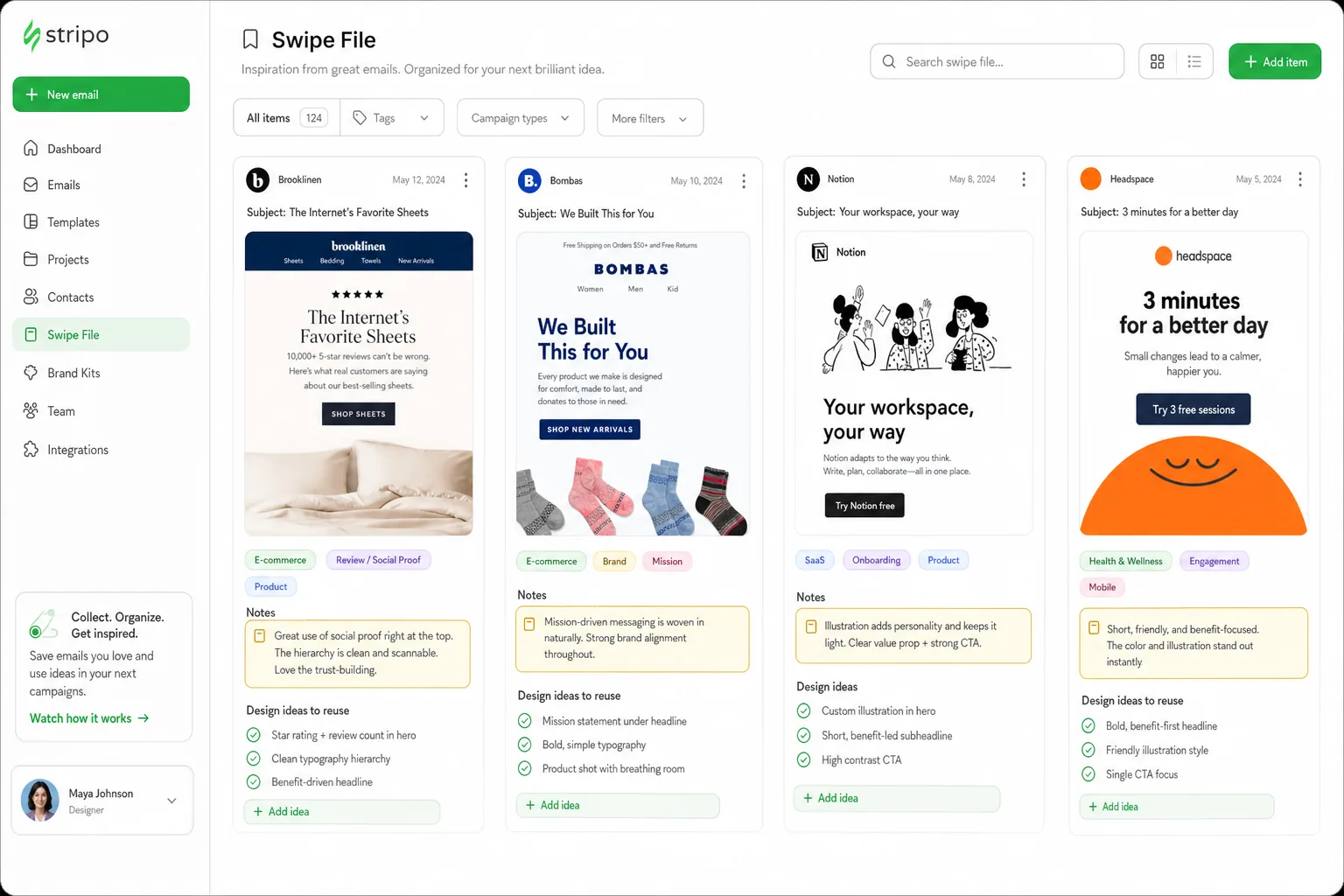Click the Dashboard home icon in sidebar
Viewport: 1344px width, 896px height.
[x=31, y=148]
